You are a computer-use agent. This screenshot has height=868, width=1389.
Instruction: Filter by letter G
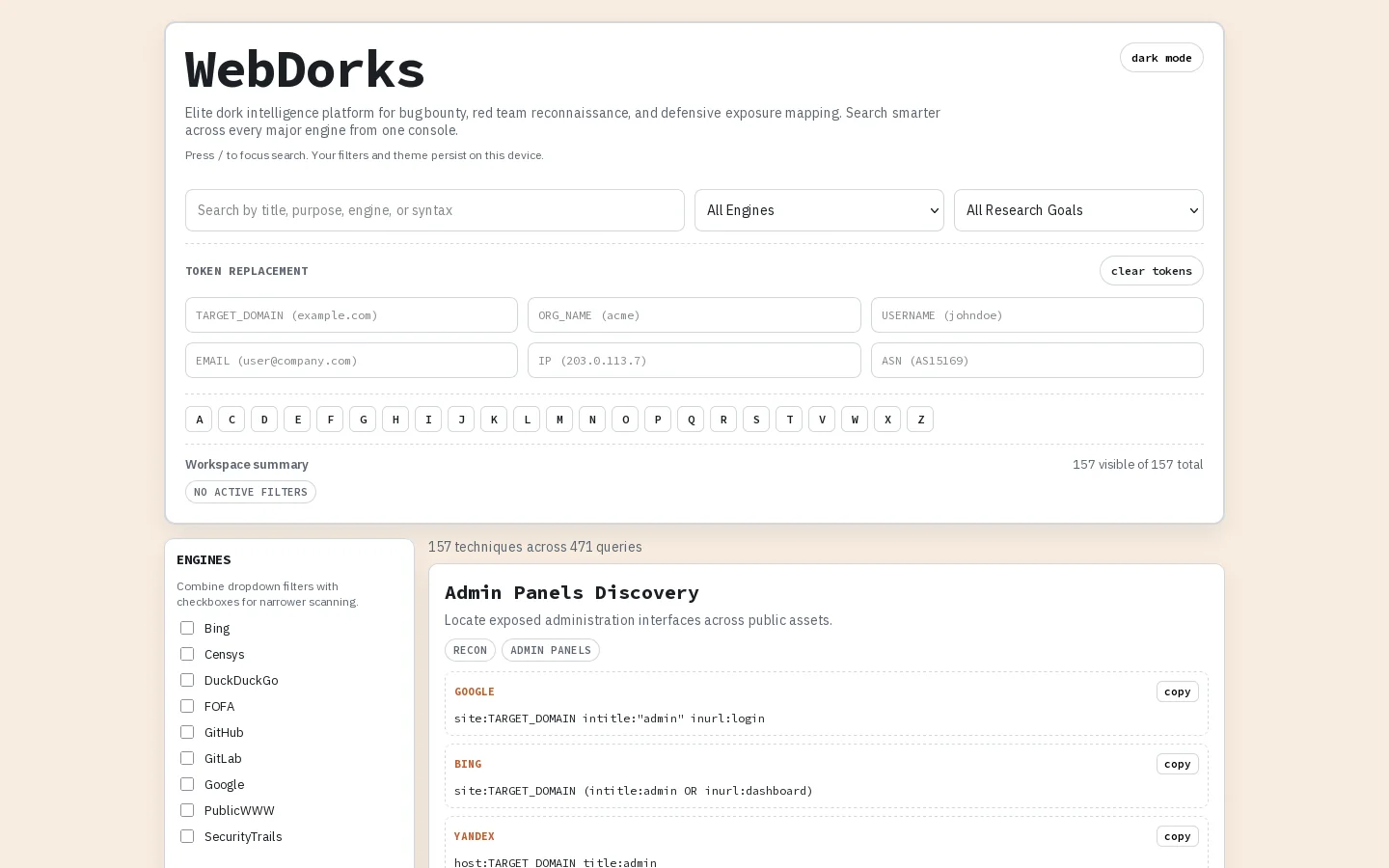tap(363, 420)
